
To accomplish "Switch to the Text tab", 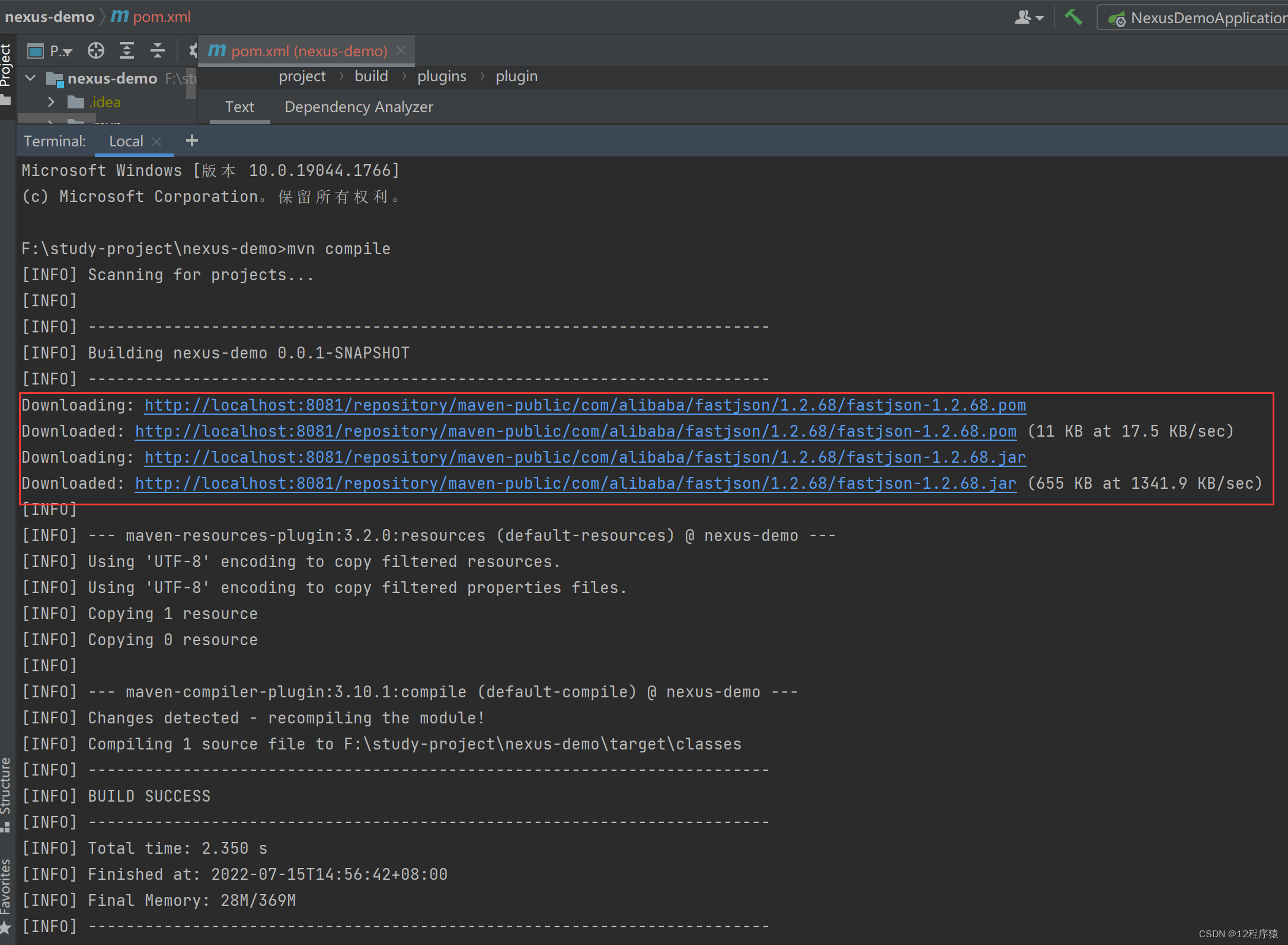I will [239, 107].
